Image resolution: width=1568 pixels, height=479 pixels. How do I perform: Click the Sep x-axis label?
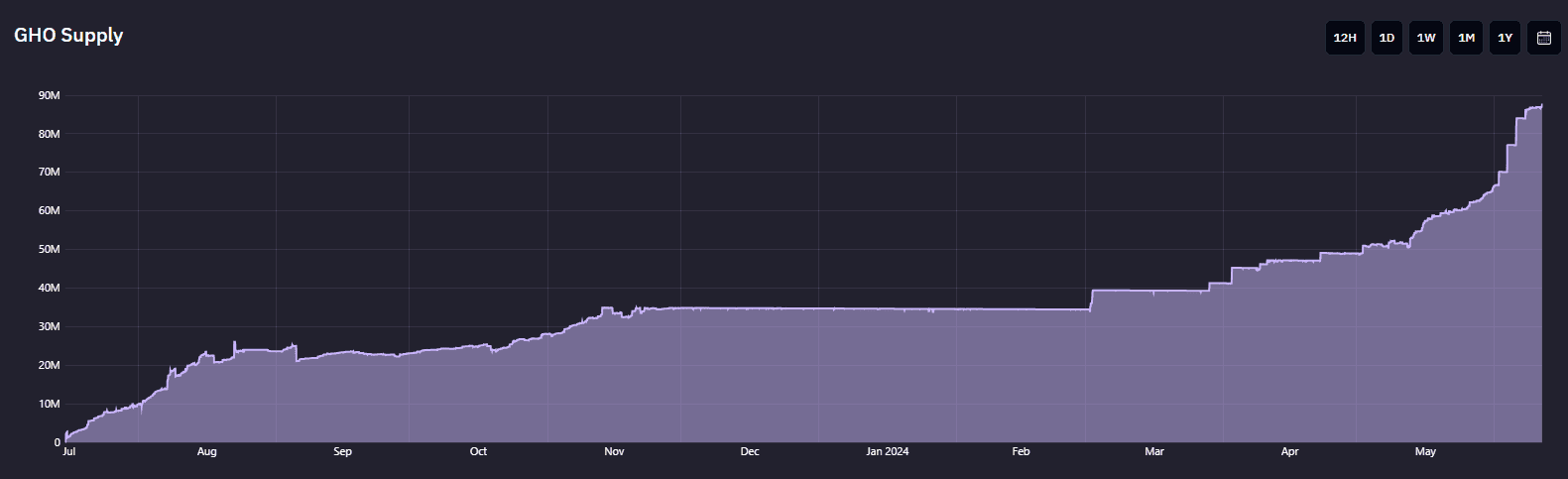(342, 451)
